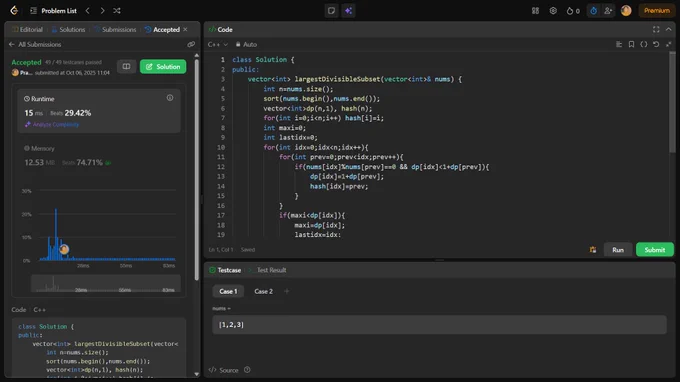Image resolution: width=680 pixels, height=382 pixels.
Task: Add a new test case plus
Action: 287,291
